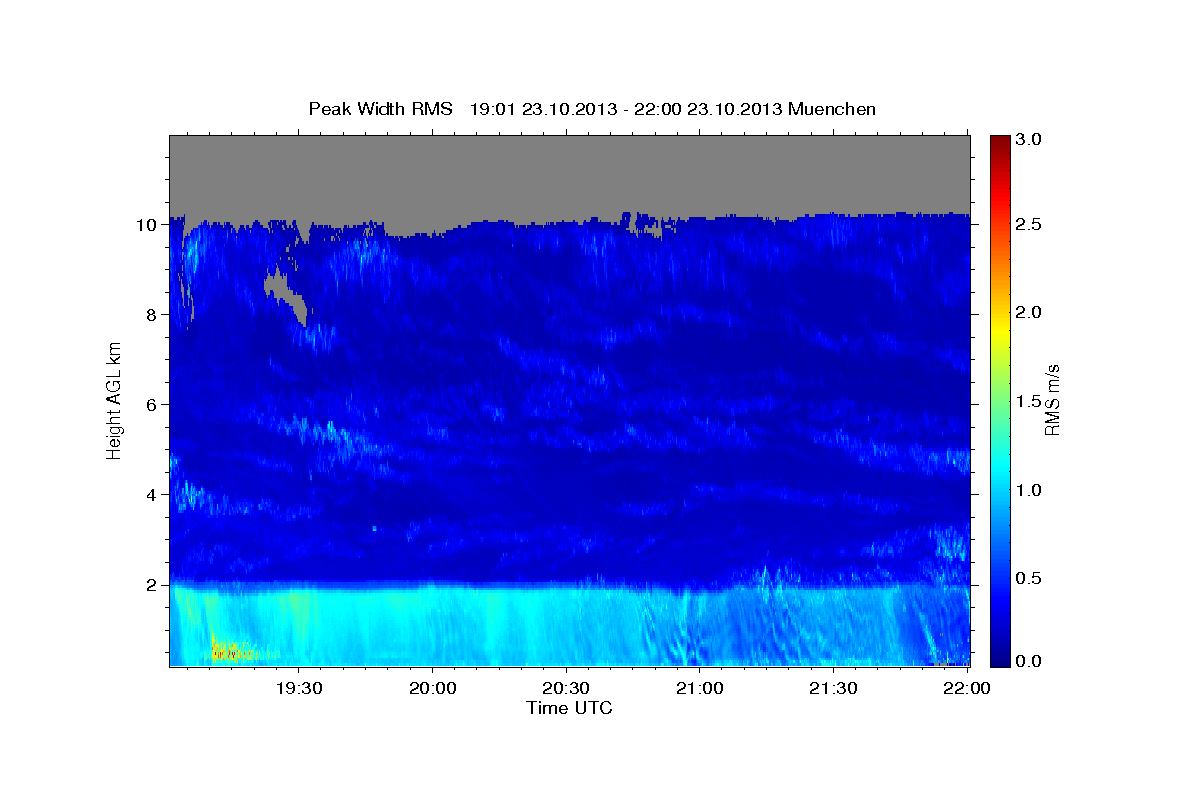1200x800 pixels.
Task: Click the colorbar value 1.0
Action: tap(1030, 490)
